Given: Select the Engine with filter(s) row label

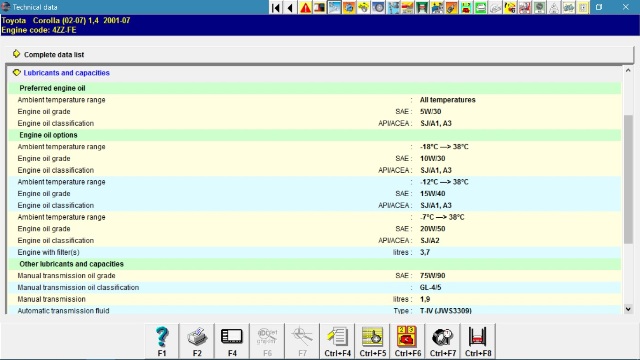Looking at the screenshot, I should pos(49,252).
